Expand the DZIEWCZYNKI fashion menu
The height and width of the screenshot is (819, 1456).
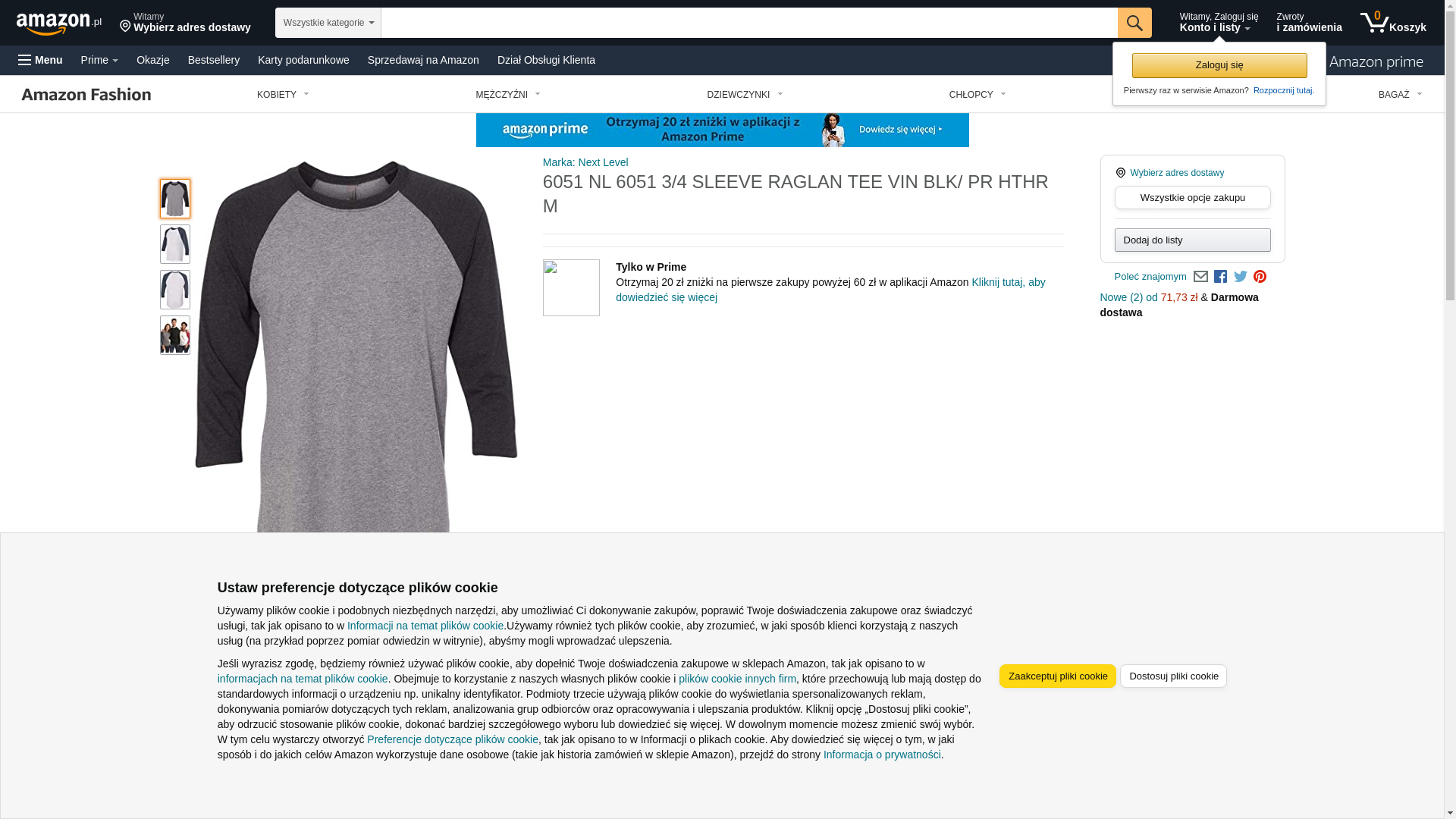click(x=745, y=95)
